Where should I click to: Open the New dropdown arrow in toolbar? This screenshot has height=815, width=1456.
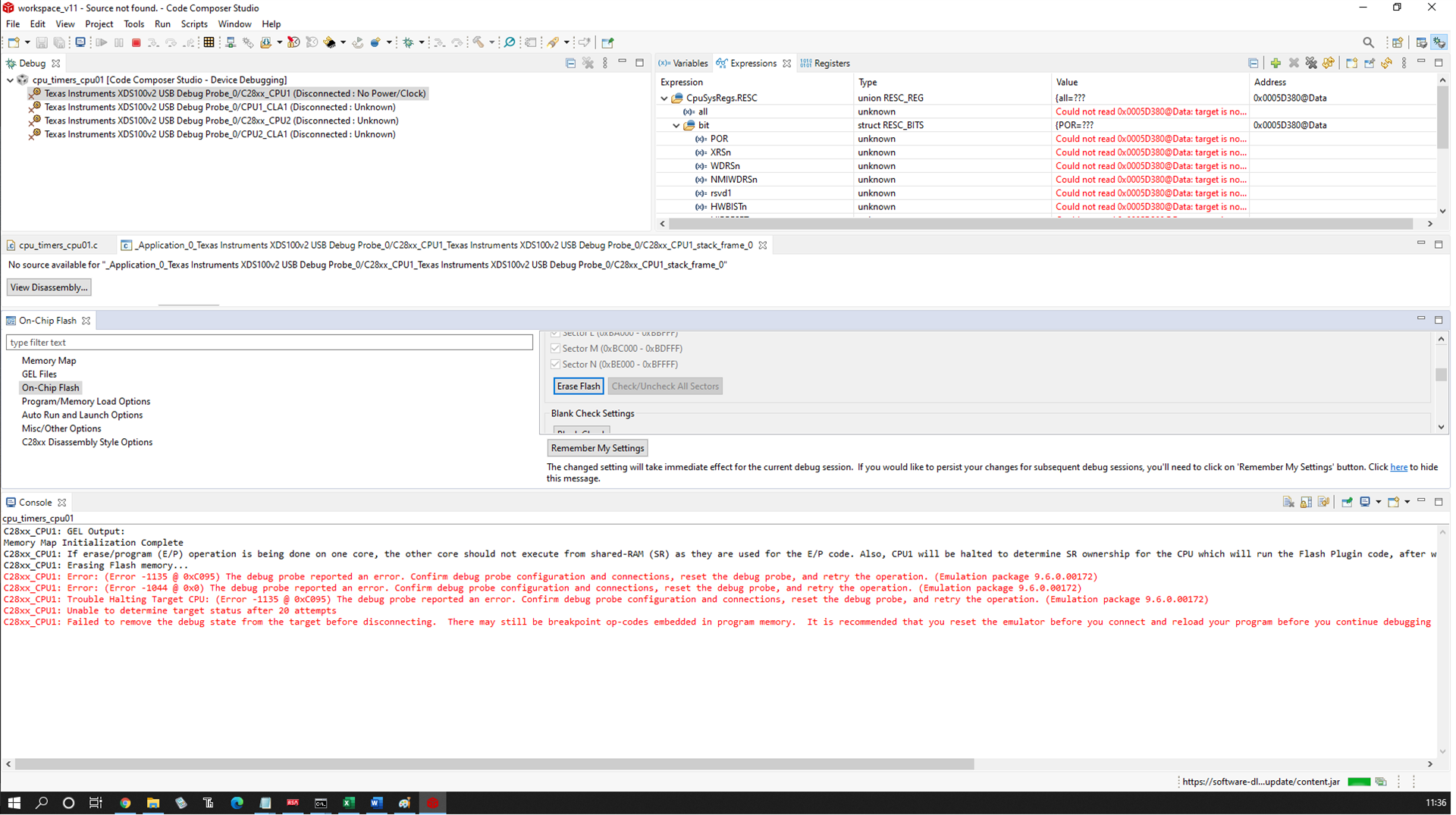point(27,42)
